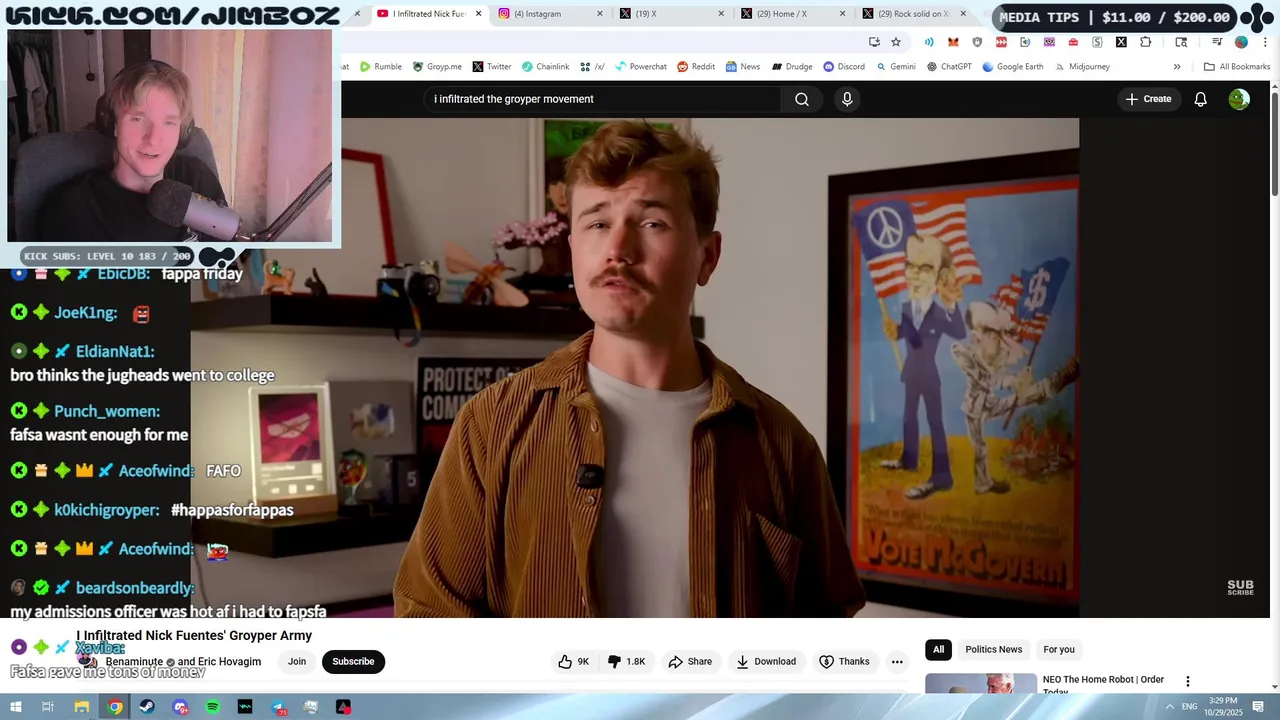Select the All filter chip

point(938,650)
